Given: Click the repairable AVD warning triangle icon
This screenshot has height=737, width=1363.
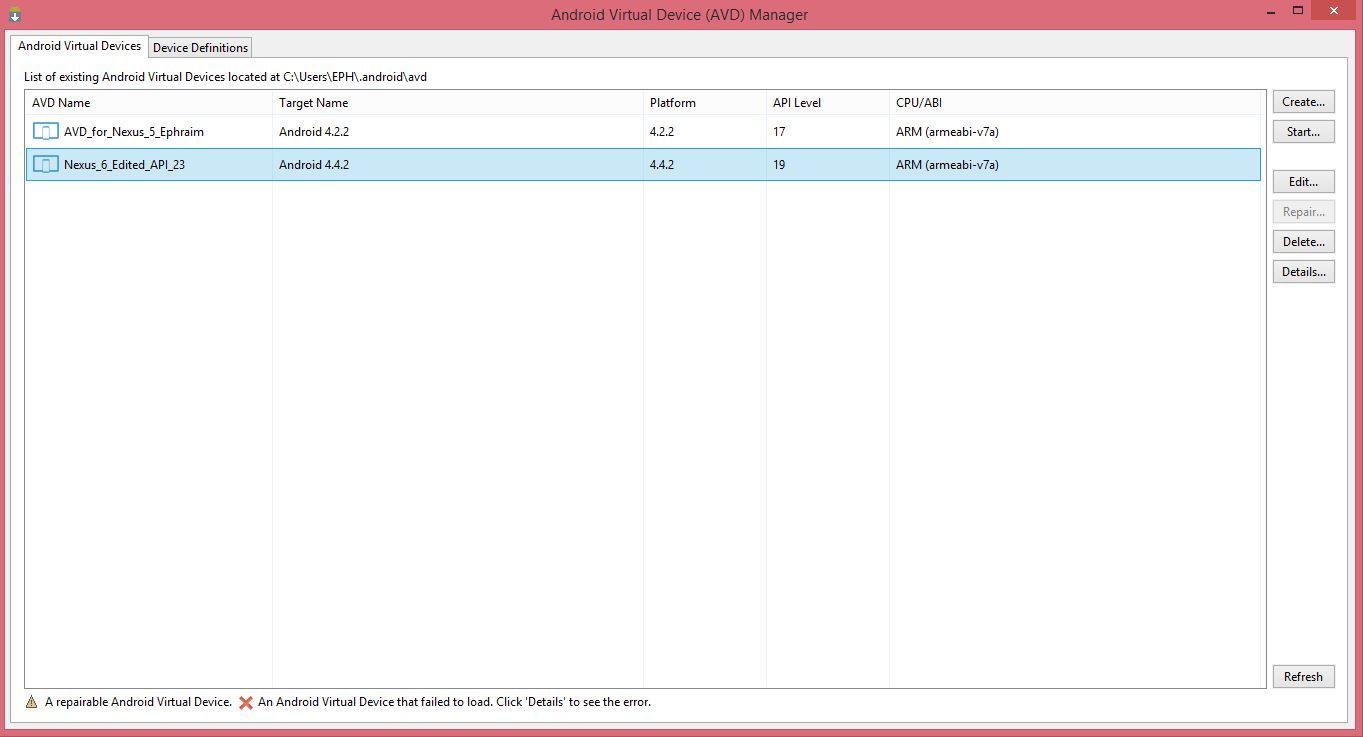Looking at the screenshot, I should pos(31,702).
